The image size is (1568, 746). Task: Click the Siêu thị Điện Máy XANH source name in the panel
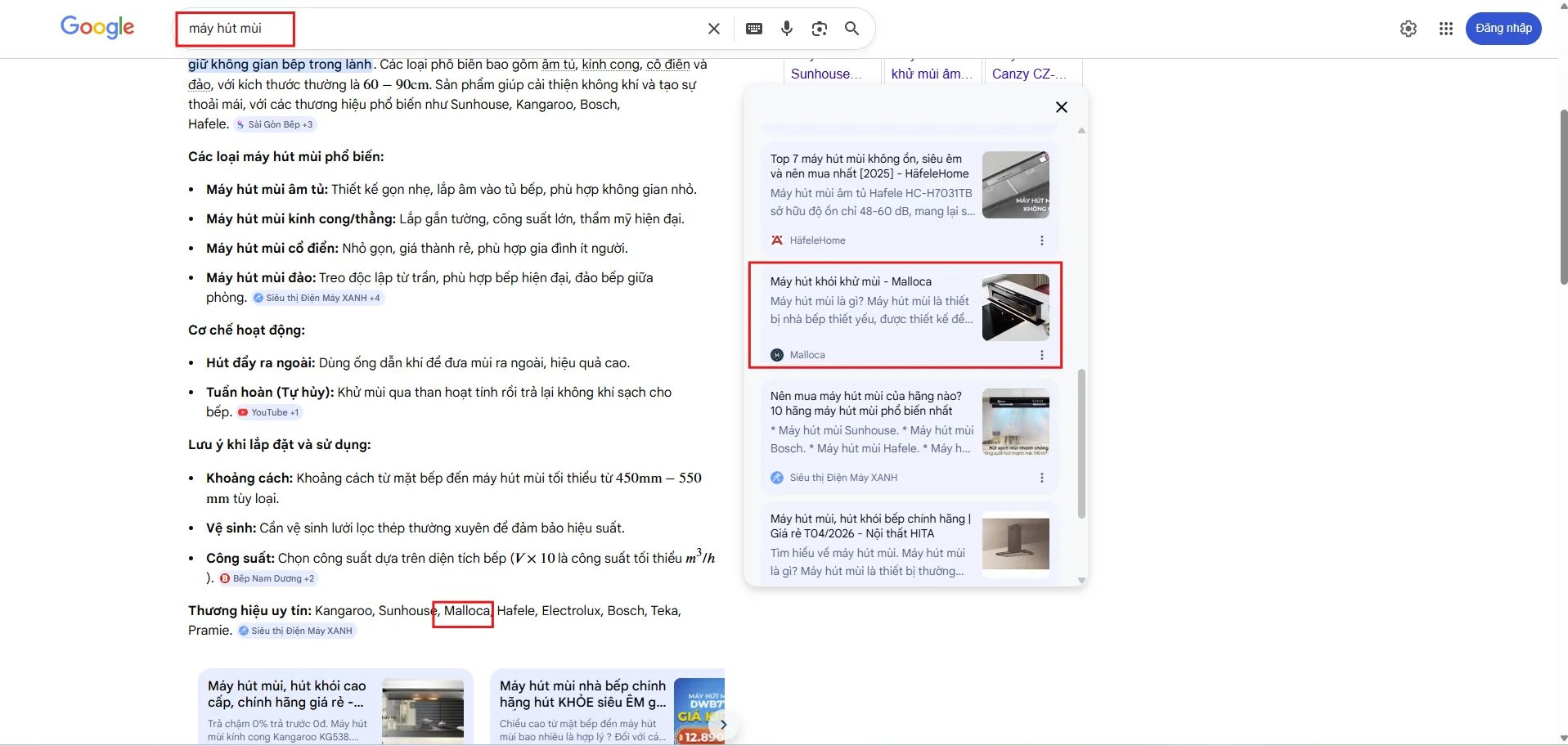click(843, 478)
